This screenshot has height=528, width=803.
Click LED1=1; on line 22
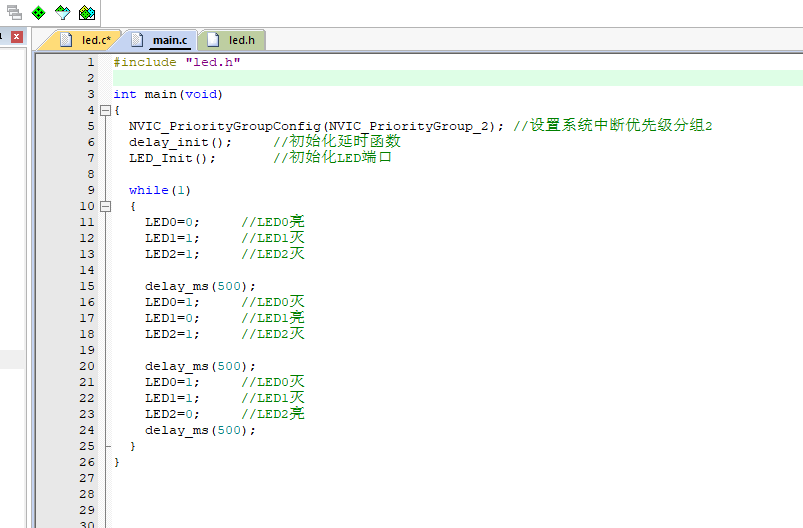click(172, 398)
